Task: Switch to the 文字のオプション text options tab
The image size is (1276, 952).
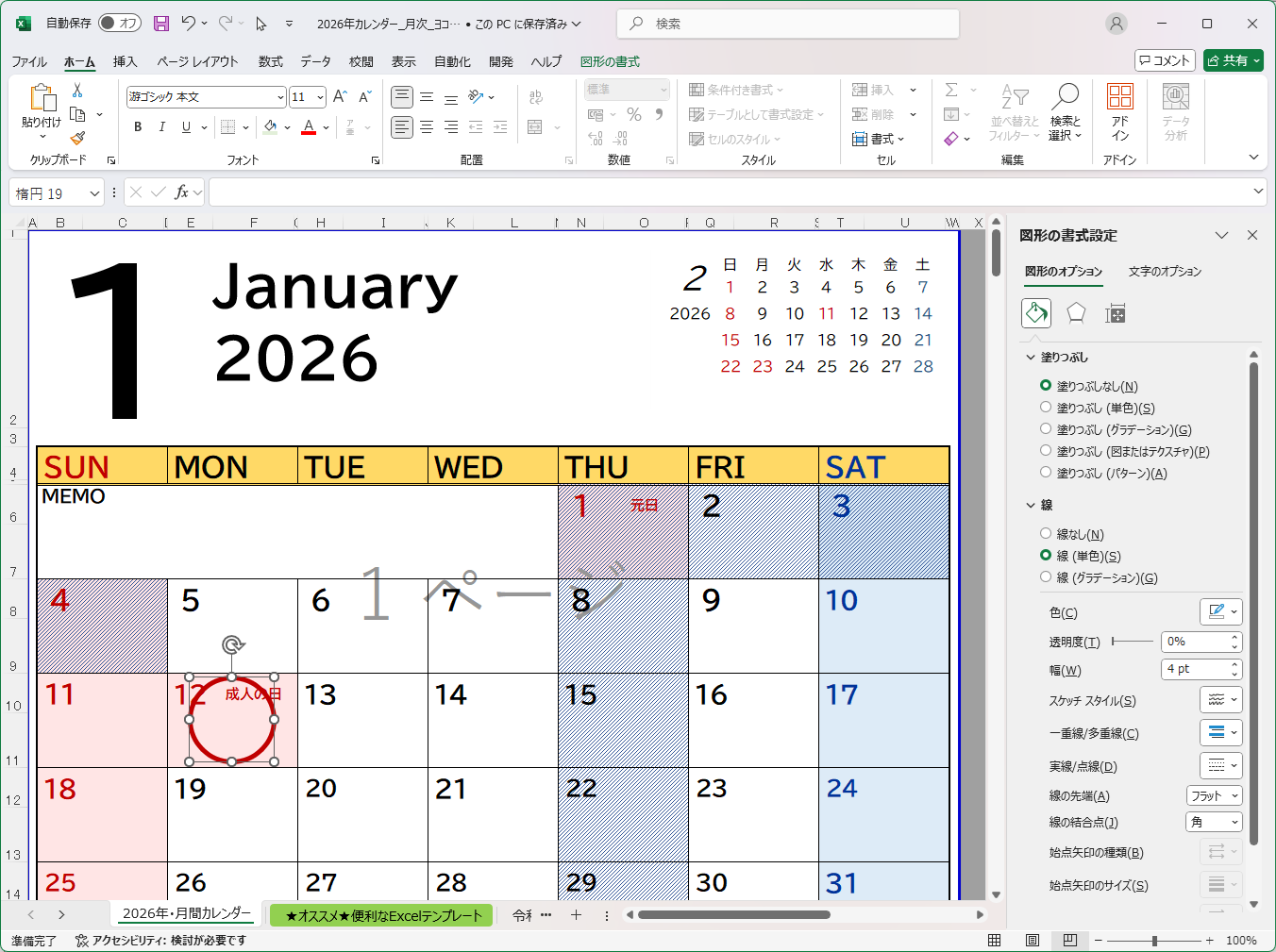Action: click(x=1165, y=272)
